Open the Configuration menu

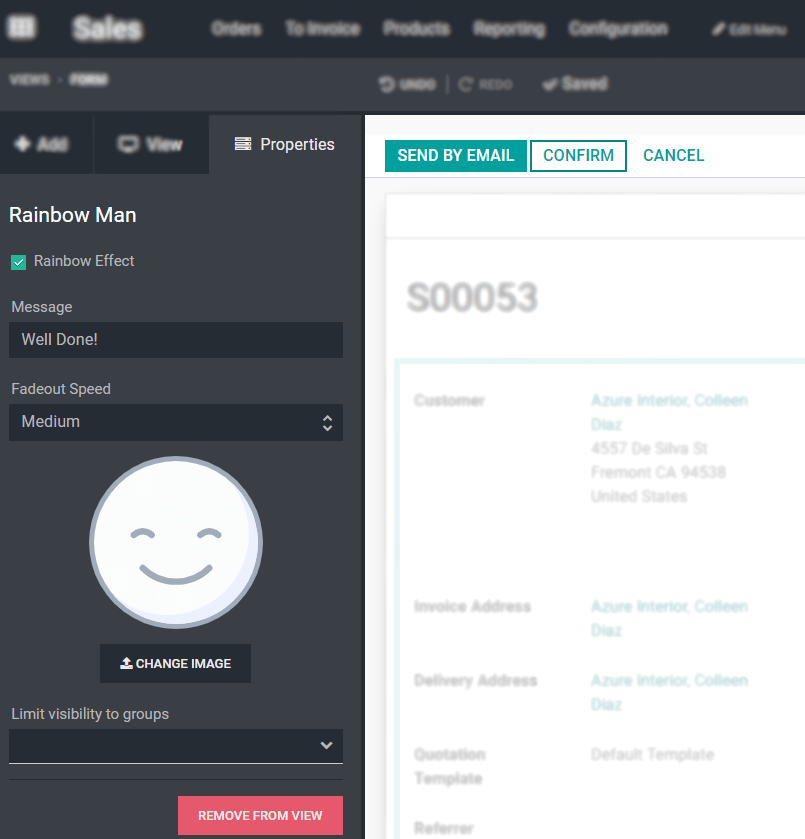[617, 29]
